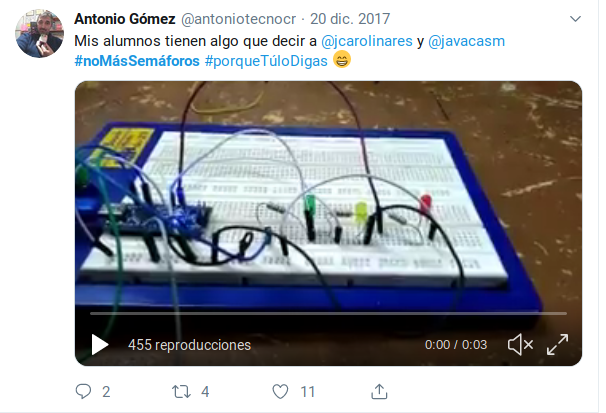
Task: Open the @antoniotecnocr handle
Action: 238,19
